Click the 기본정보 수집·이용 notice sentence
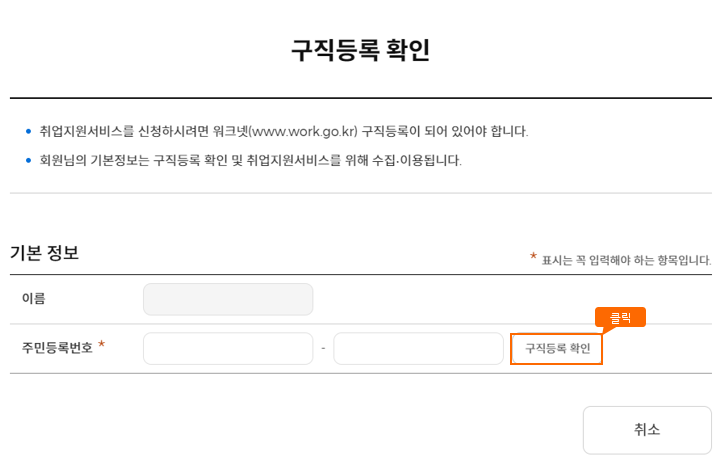This screenshot has width=724, height=467. (250, 160)
